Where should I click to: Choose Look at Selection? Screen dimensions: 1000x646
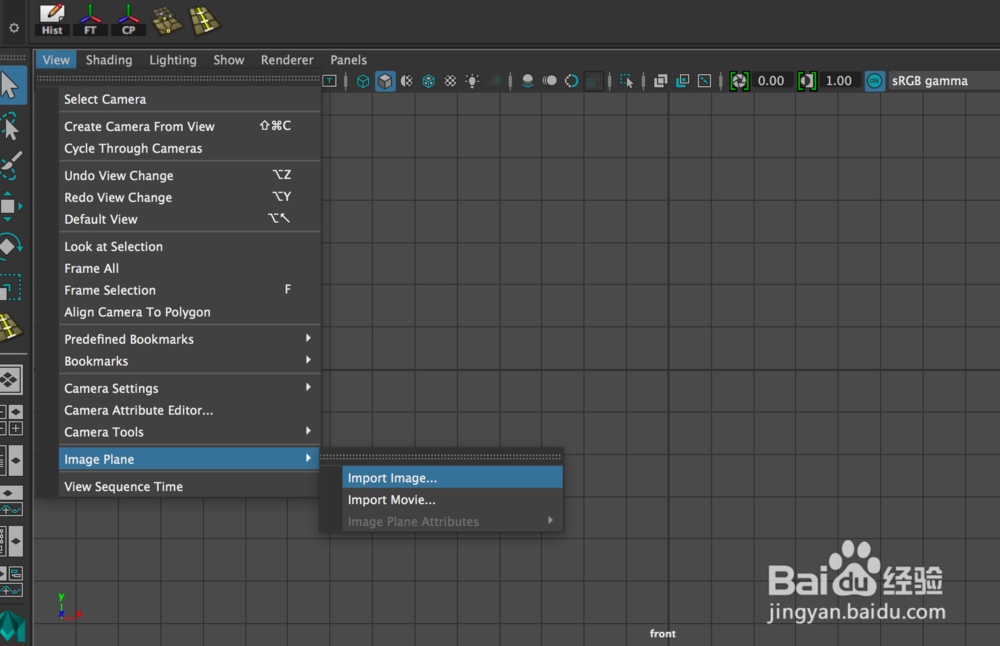(x=189, y=246)
